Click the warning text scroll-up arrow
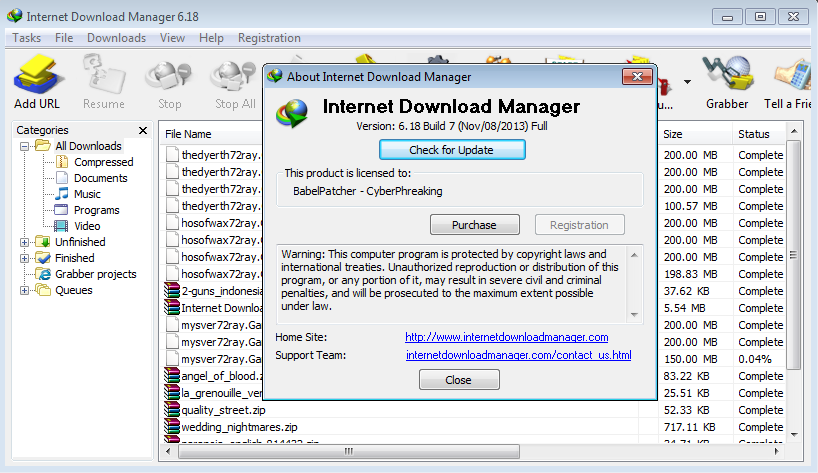This screenshot has width=818, height=473. click(x=634, y=255)
